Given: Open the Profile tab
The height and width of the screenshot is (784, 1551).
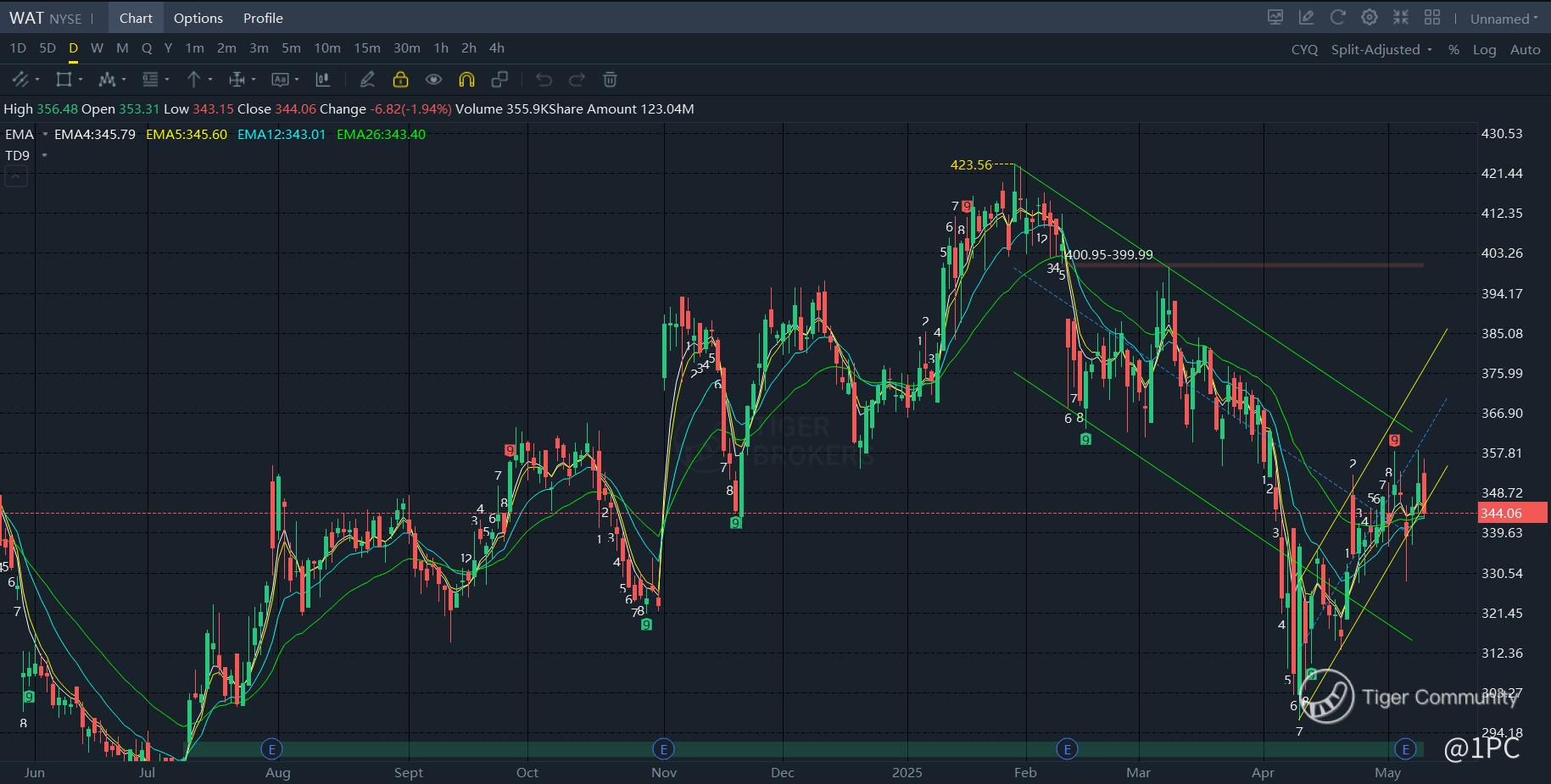Looking at the screenshot, I should coord(263,18).
